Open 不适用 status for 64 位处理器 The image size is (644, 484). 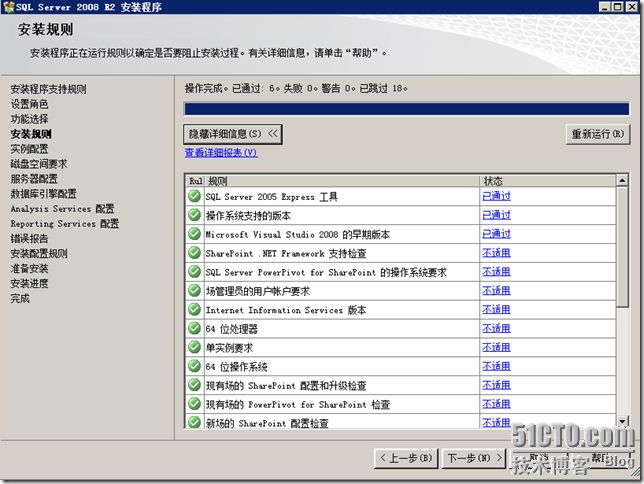coord(496,328)
